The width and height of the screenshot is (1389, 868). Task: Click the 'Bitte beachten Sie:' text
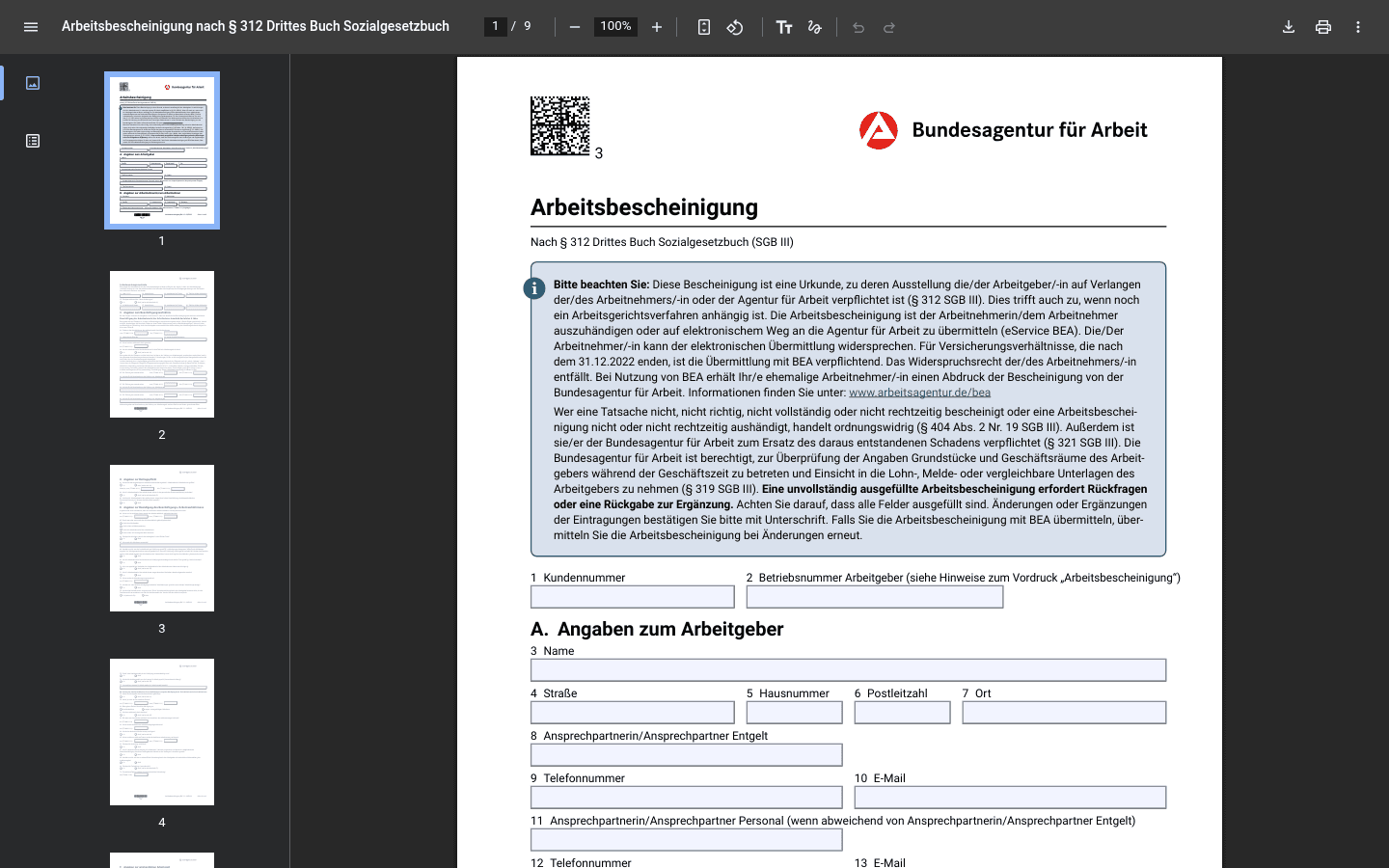click(601, 285)
